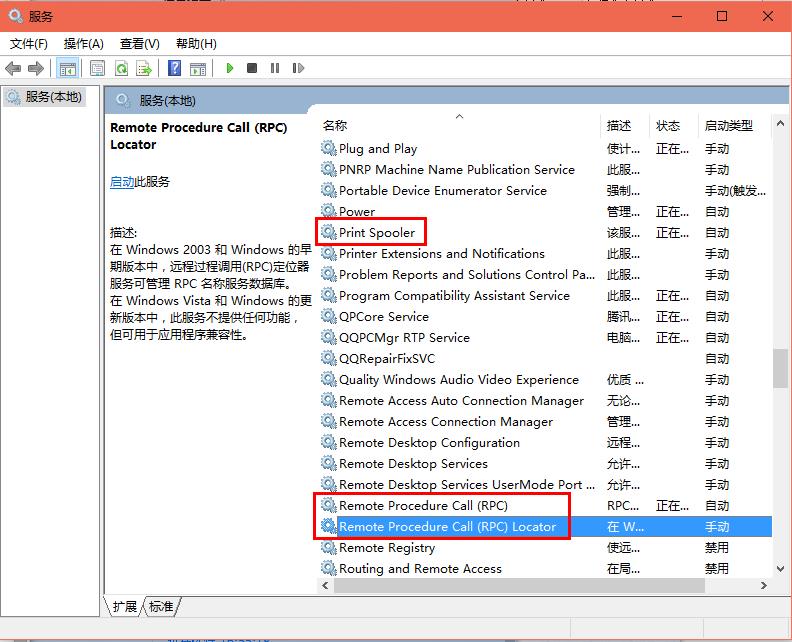Open the Help question mark icon

(x=174, y=68)
